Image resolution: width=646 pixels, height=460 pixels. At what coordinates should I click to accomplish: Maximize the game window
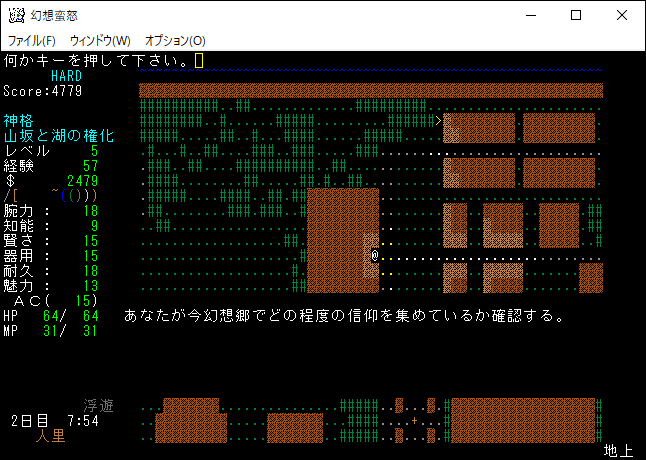[x=576, y=15]
